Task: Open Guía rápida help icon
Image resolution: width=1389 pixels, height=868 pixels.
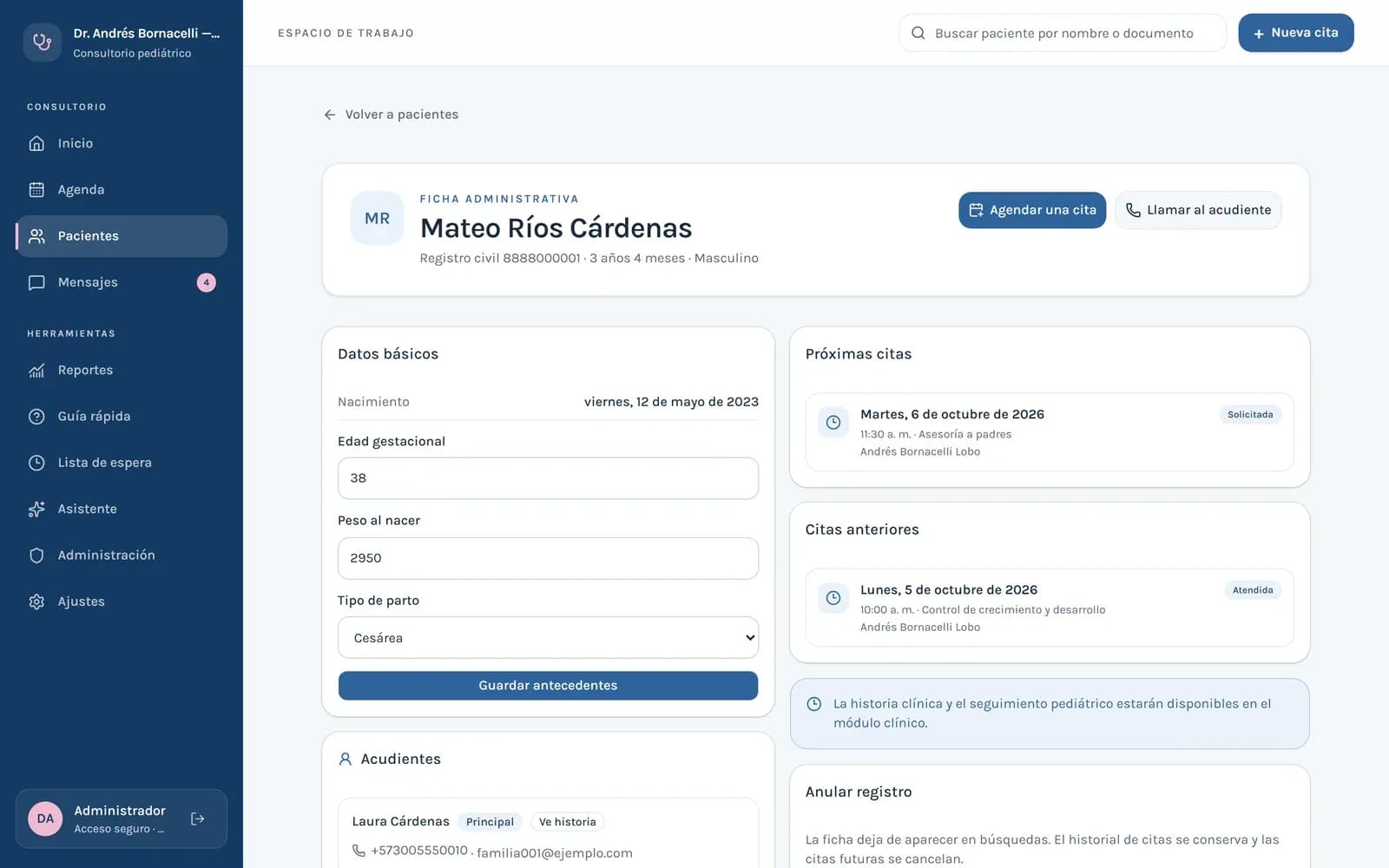Action: [x=36, y=417]
